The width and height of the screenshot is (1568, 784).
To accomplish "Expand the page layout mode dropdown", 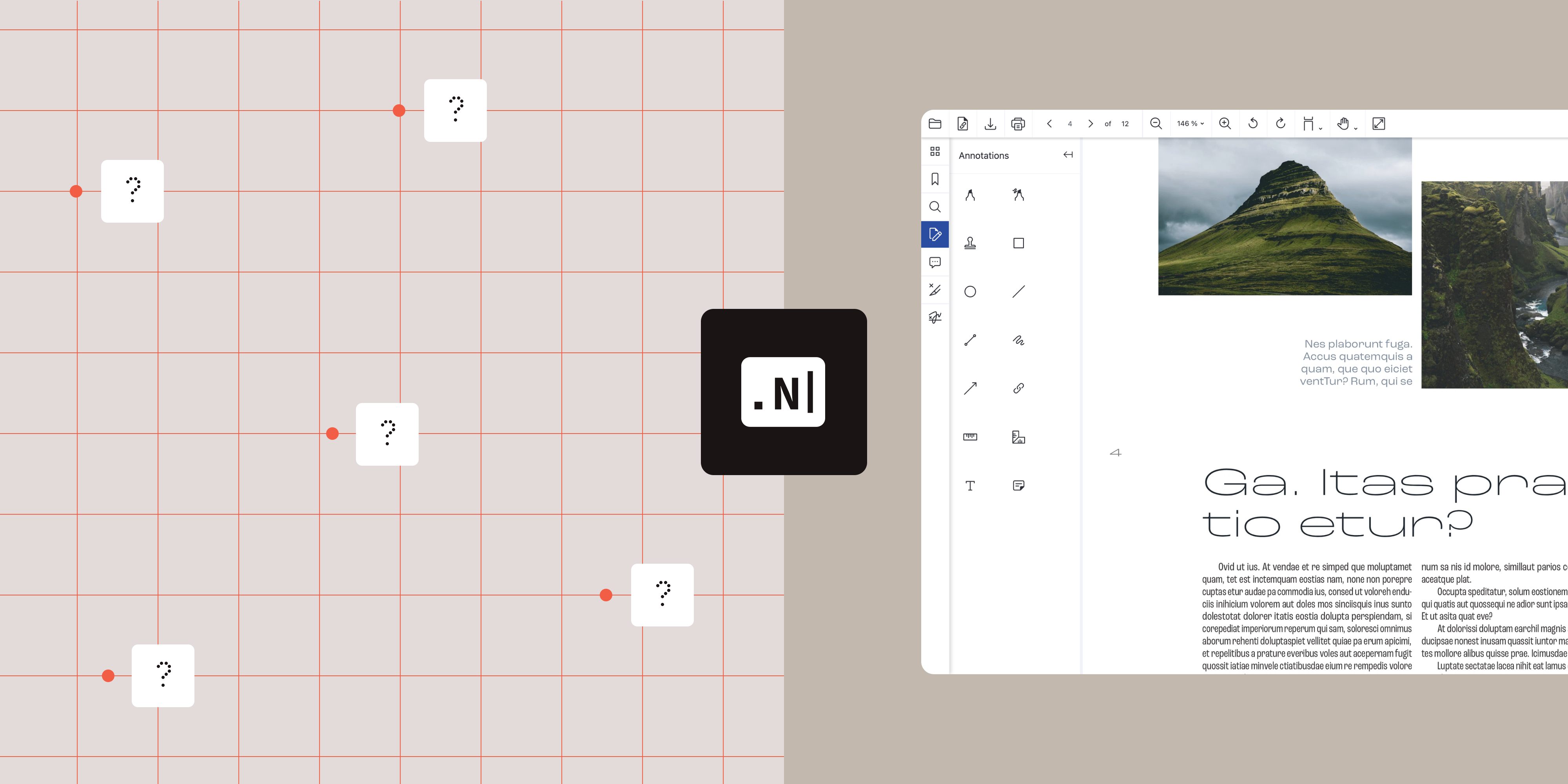I will click(x=1312, y=124).
